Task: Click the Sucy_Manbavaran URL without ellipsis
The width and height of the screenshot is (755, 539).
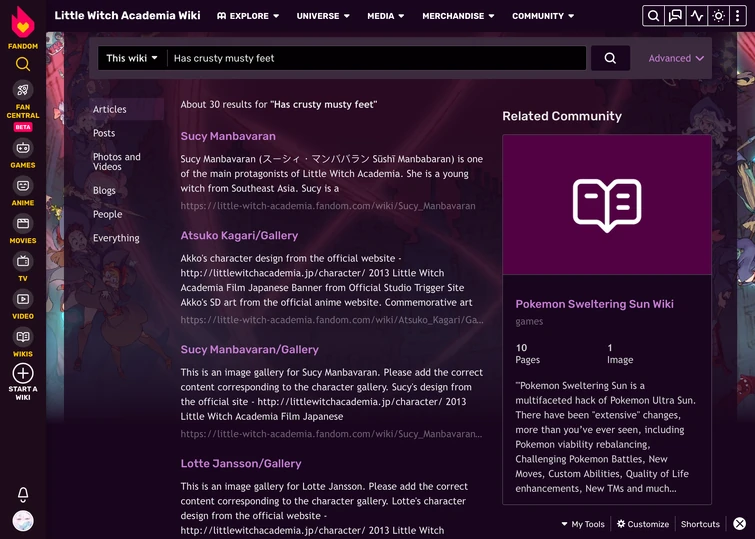Action: 328,206
